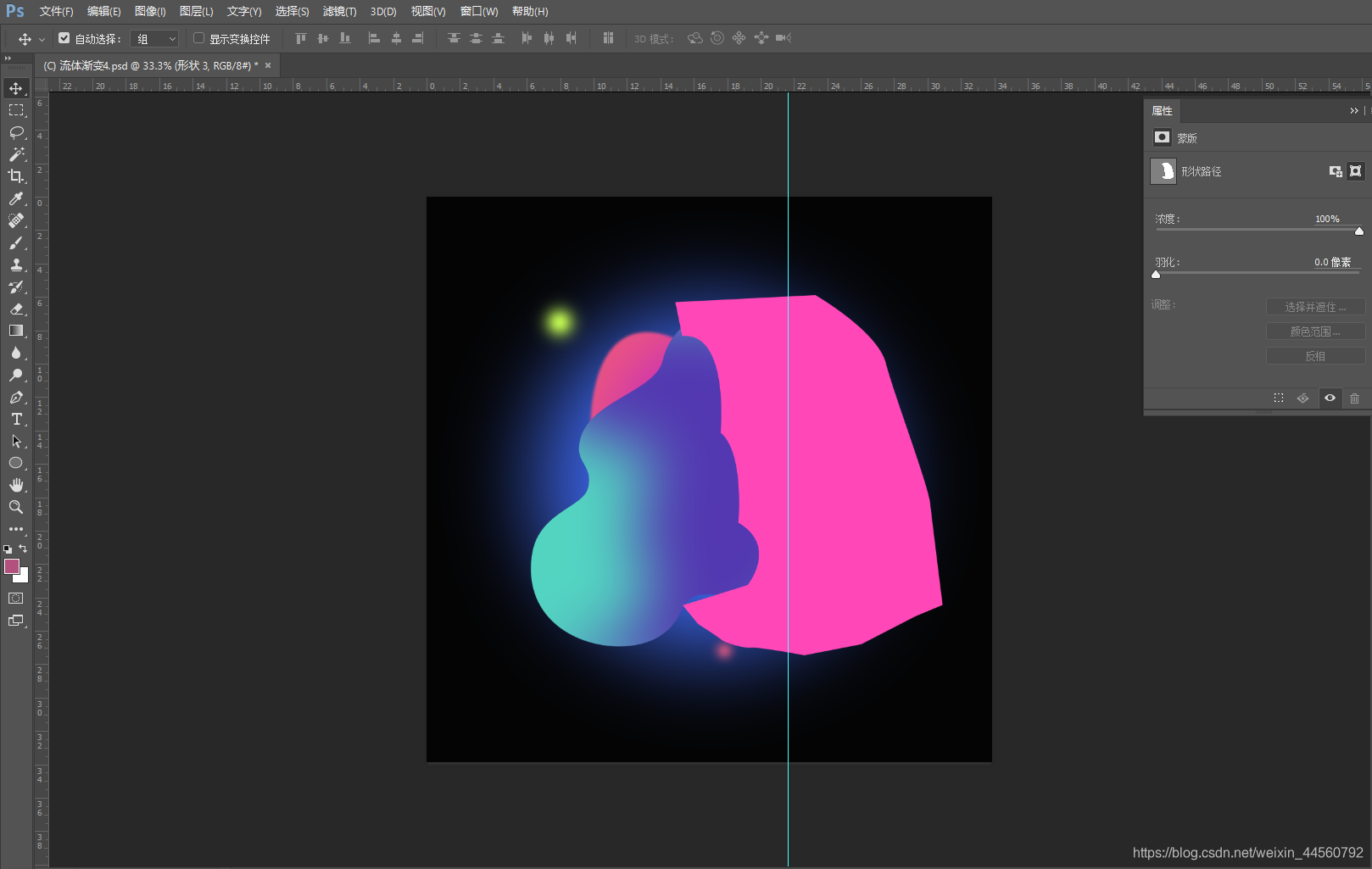Open the 帮助(H) menu

[530, 12]
